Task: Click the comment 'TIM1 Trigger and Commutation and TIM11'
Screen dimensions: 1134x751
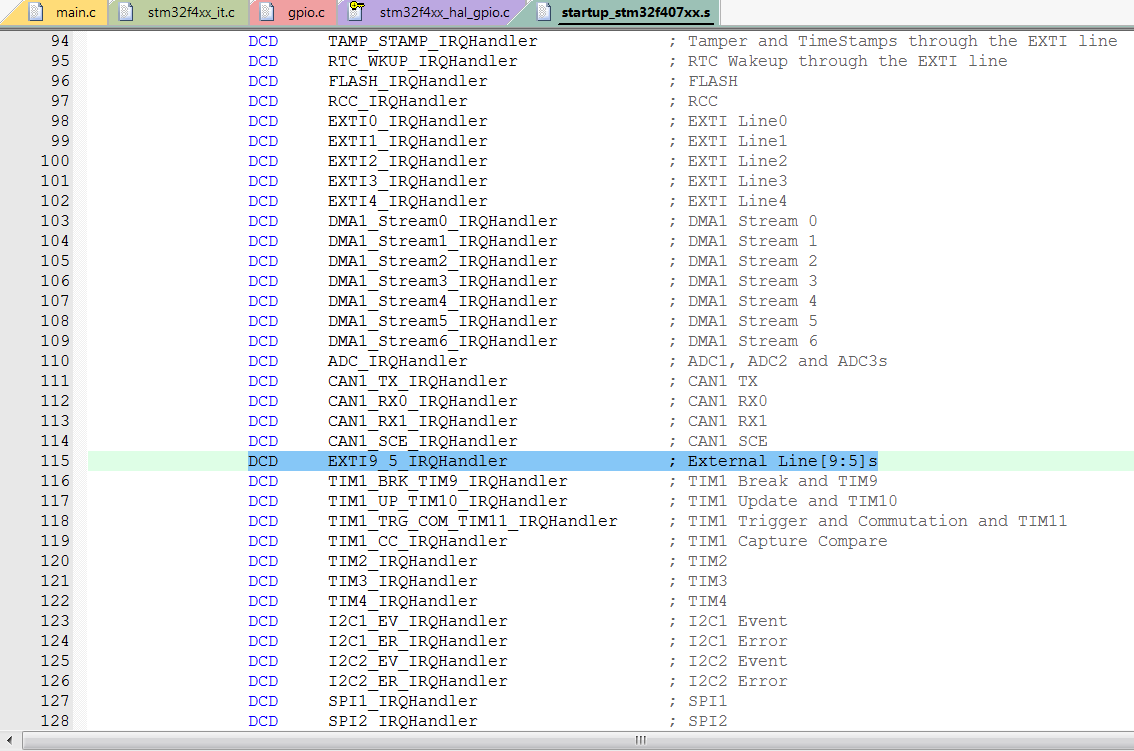Action: click(877, 521)
